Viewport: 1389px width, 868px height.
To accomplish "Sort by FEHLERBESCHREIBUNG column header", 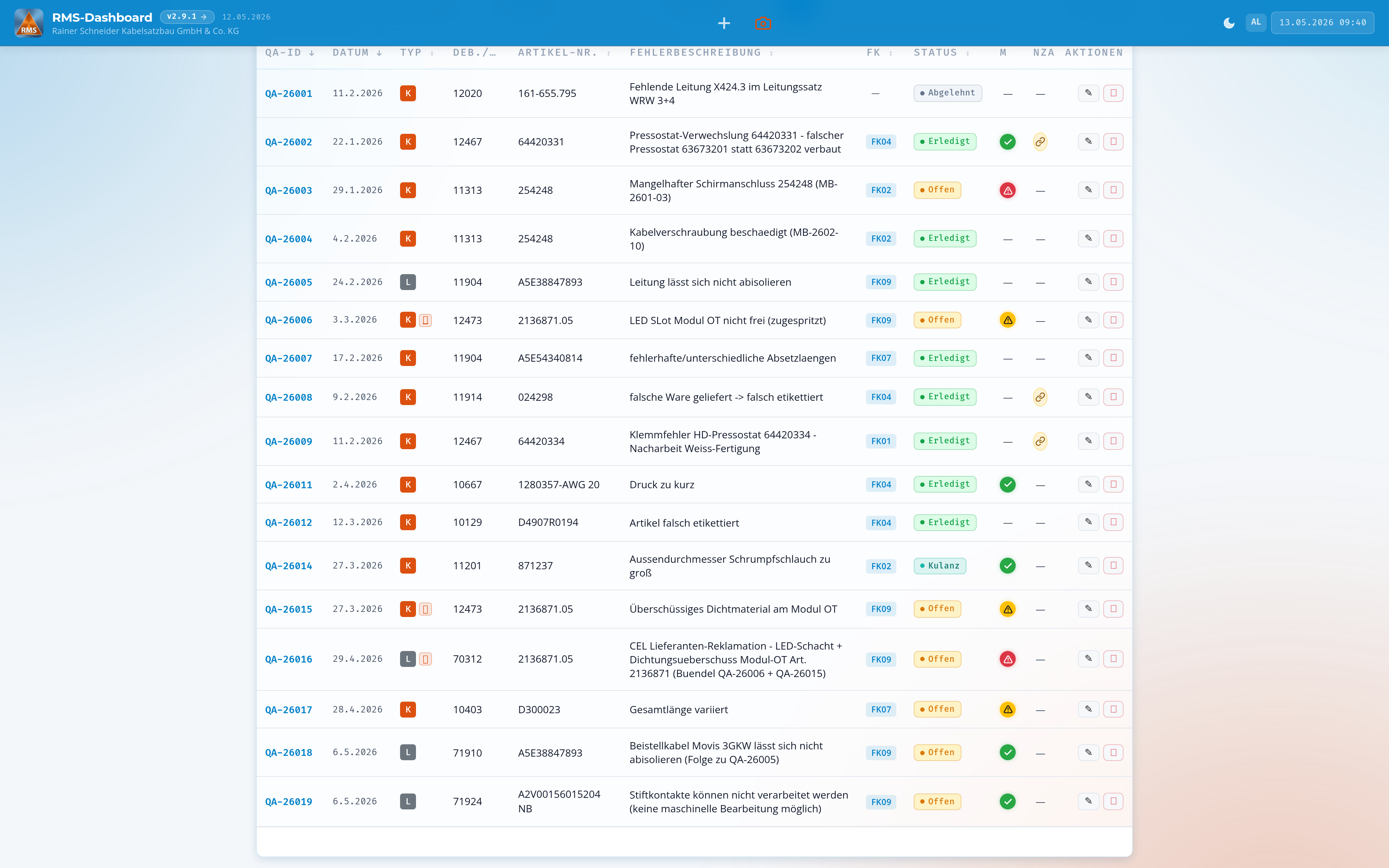I will coord(701,53).
